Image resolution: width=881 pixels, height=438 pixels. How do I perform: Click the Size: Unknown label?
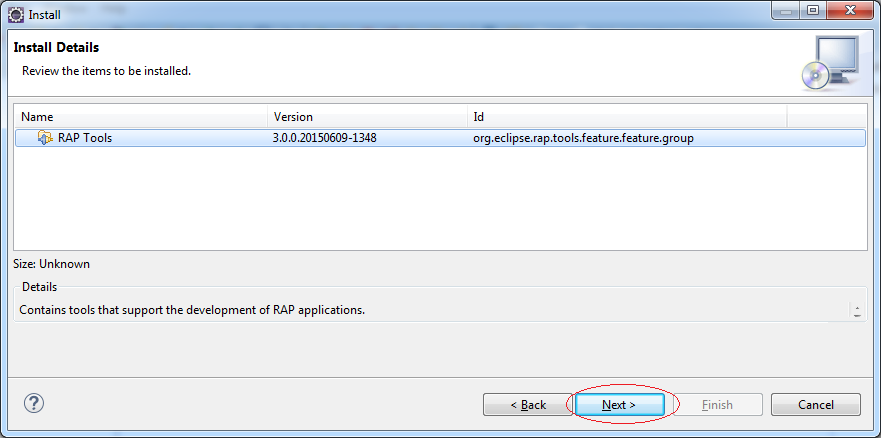[x=52, y=264]
